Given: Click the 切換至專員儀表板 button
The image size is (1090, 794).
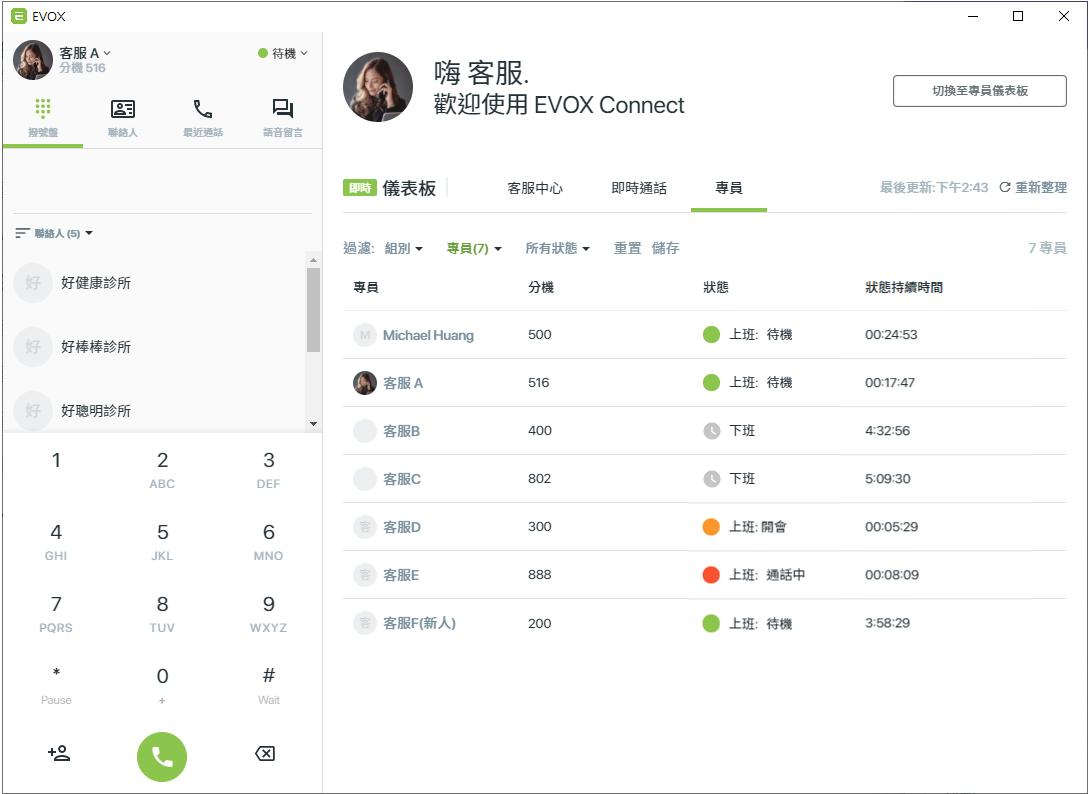Looking at the screenshot, I should [x=979, y=91].
